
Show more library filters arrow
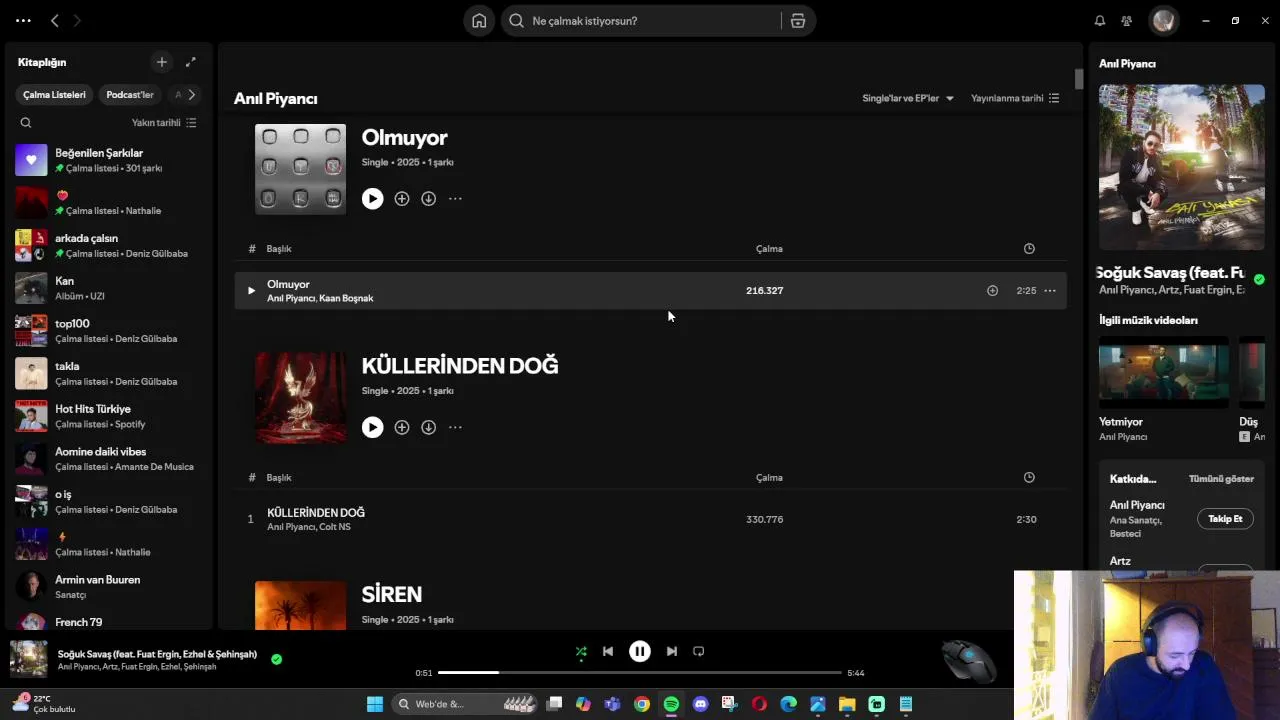(191, 95)
